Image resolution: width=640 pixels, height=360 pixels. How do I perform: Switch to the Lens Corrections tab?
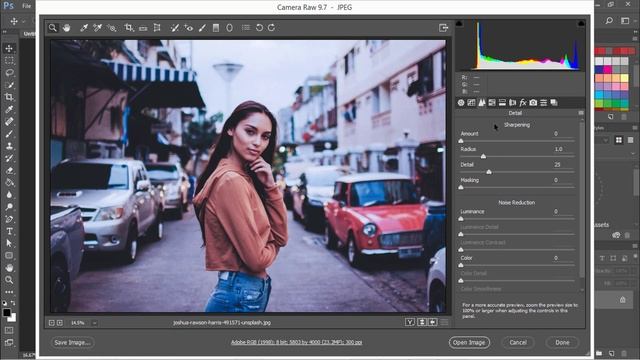click(x=512, y=103)
